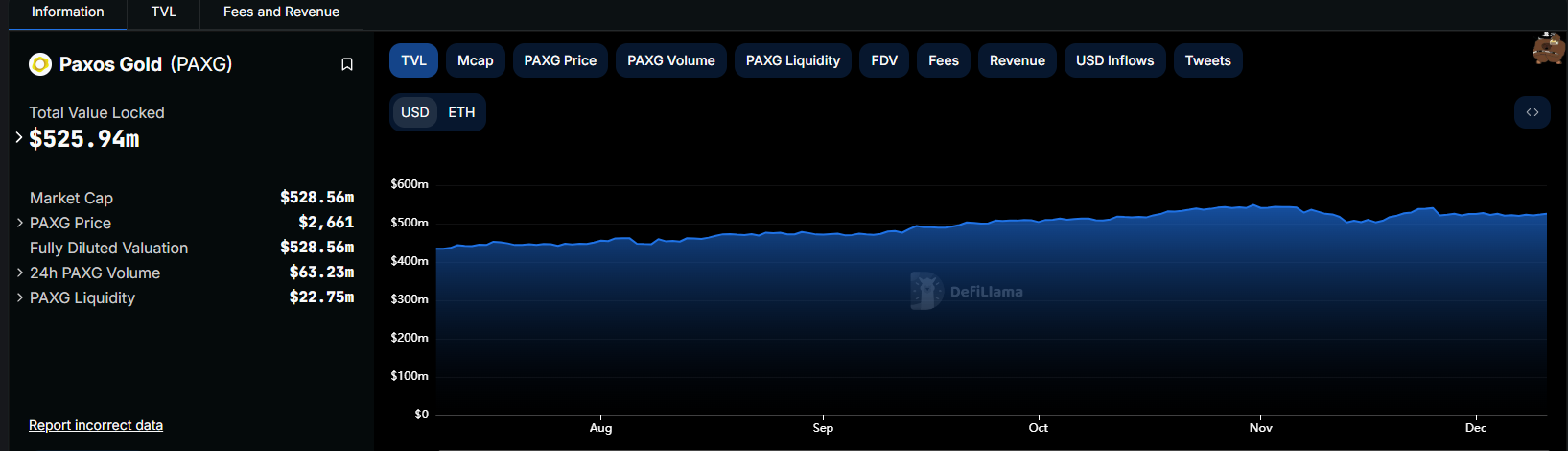
Task: Click the $22.75m liquidity value
Action: [x=322, y=297]
